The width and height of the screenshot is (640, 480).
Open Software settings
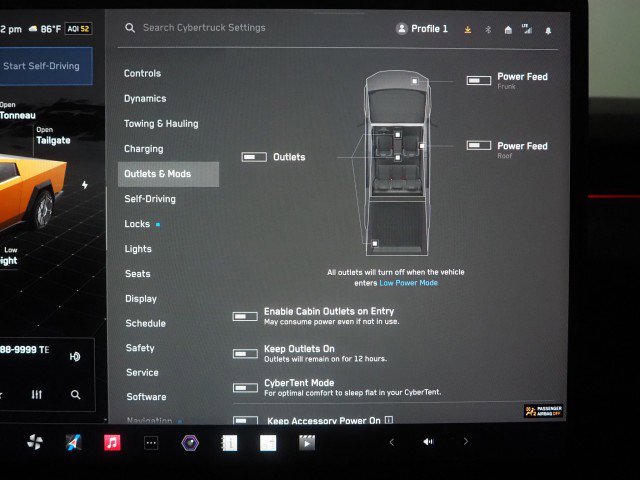[146, 397]
